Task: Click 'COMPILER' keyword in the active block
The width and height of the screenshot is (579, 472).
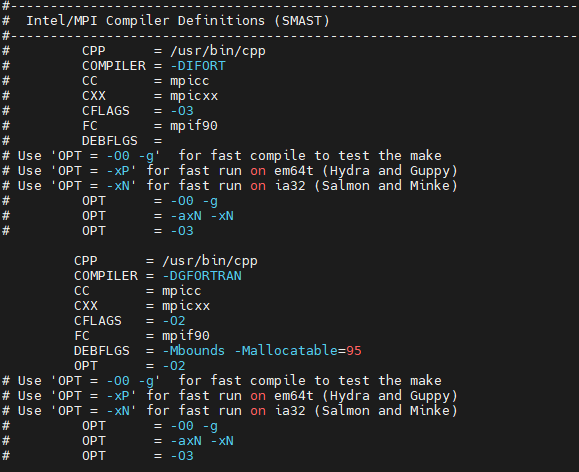Action: pyautogui.click(x=106, y=276)
